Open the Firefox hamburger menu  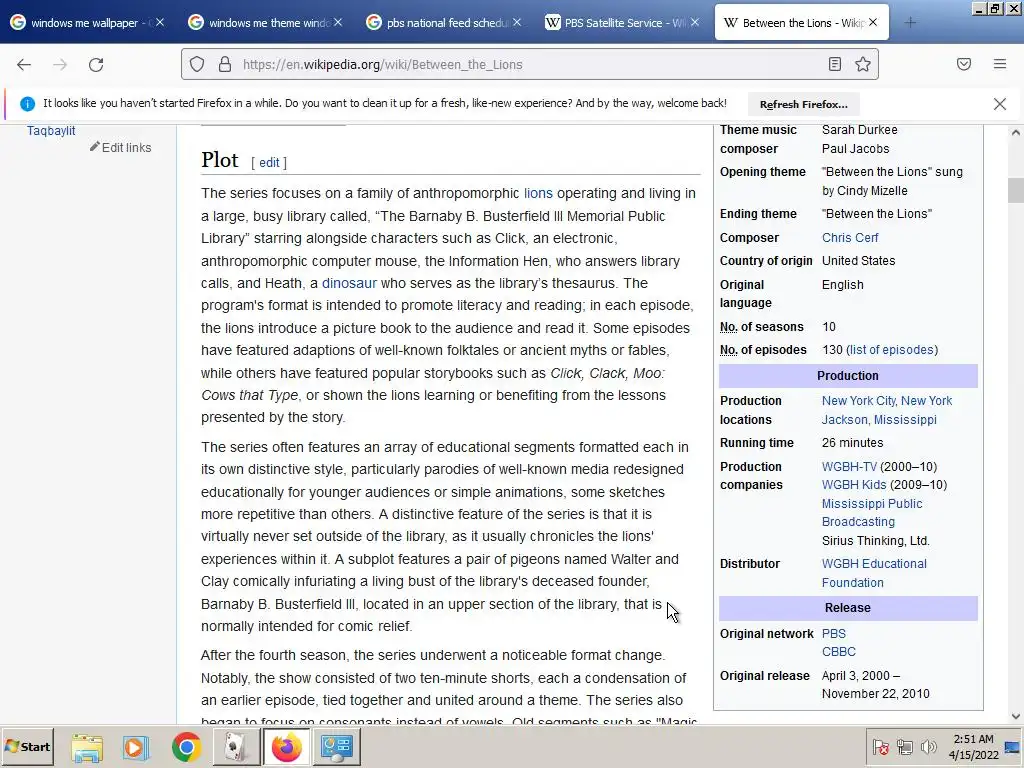[x=1000, y=64]
